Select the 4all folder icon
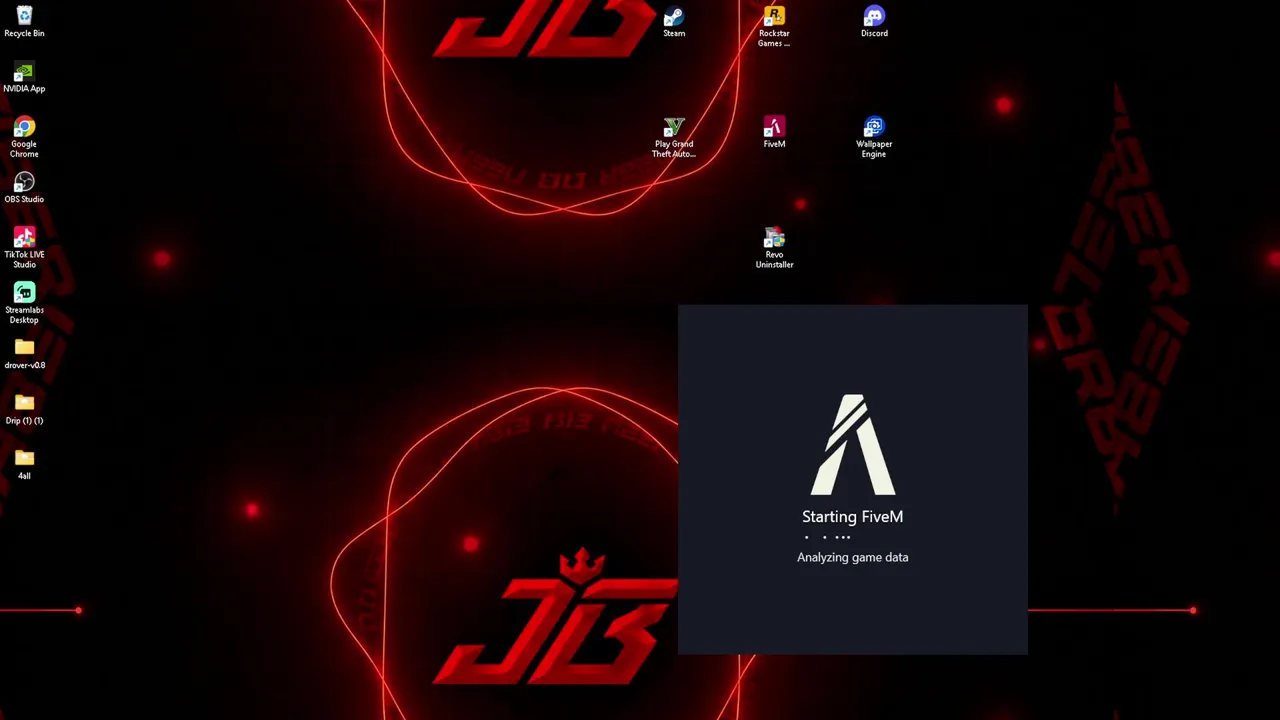This screenshot has width=1280, height=720. click(24, 464)
